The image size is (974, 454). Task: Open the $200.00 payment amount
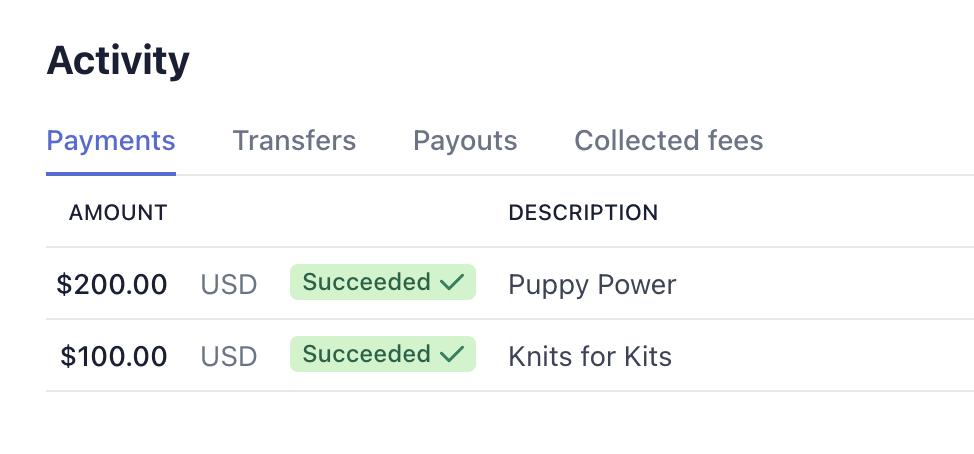(112, 285)
